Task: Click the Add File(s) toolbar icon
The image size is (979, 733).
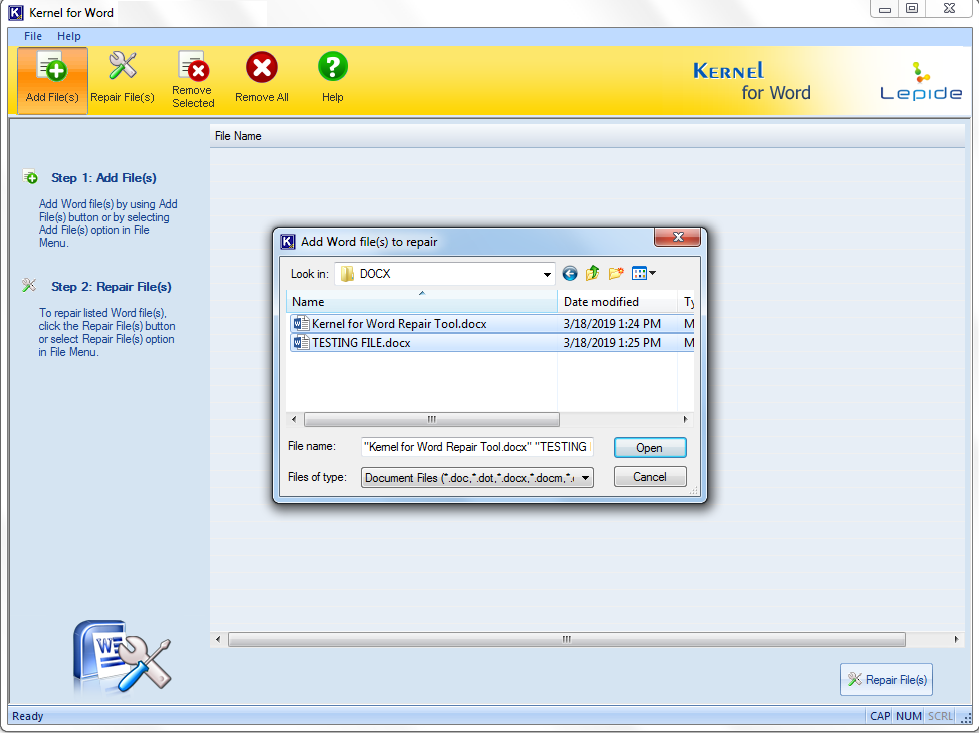Action: pyautogui.click(x=52, y=80)
